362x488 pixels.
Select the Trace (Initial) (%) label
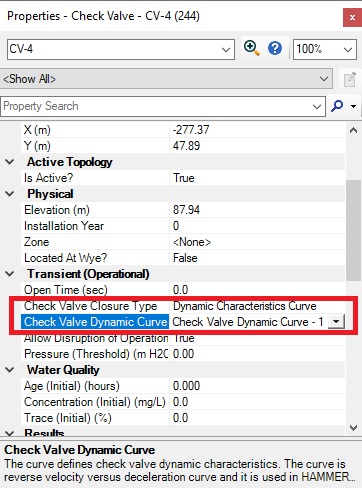pyautogui.click(x=68, y=418)
